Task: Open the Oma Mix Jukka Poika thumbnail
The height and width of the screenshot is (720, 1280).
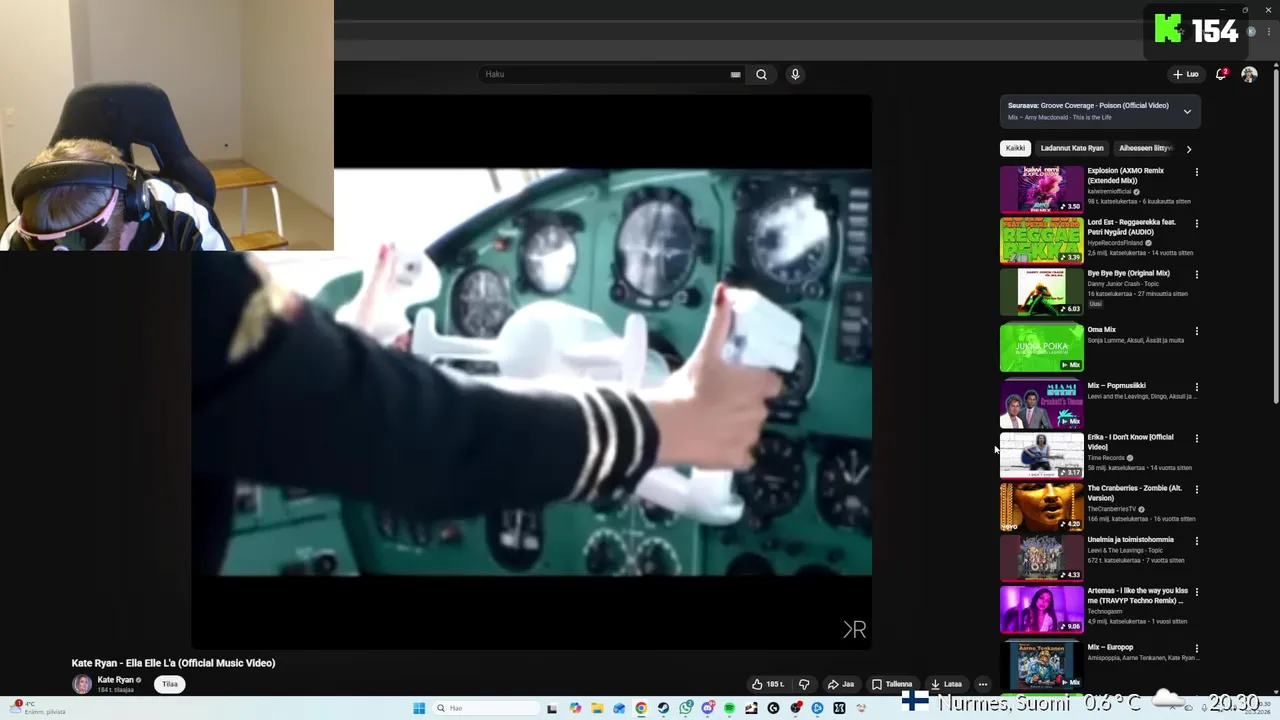Action: (x=1041, y=348)
